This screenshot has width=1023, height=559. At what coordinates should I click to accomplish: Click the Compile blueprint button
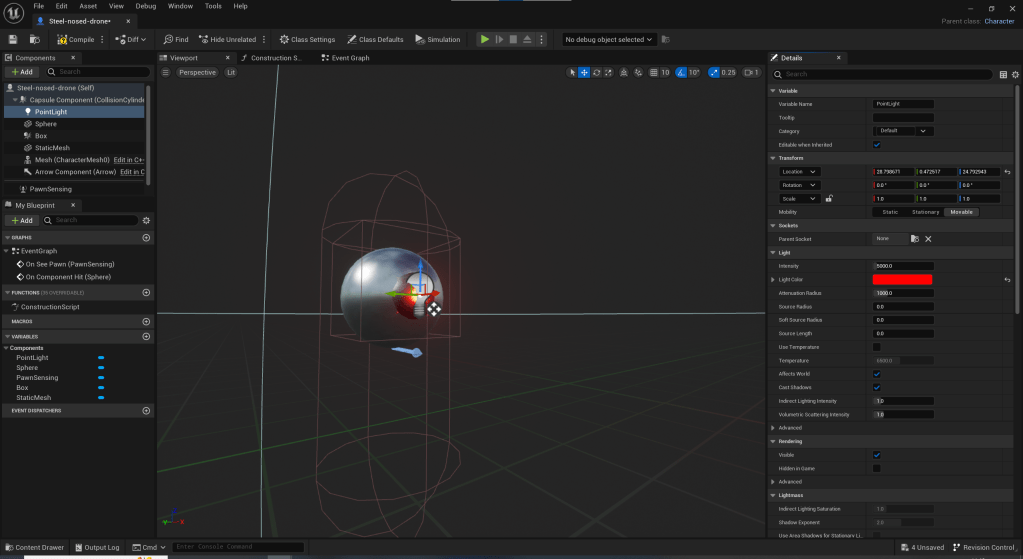pyautogui.click(x=76, y=40)
